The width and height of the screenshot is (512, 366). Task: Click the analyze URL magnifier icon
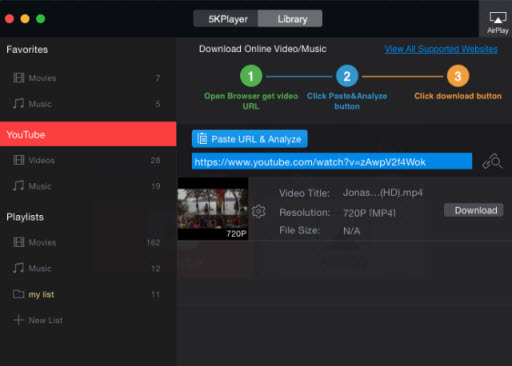coord(492,161)
